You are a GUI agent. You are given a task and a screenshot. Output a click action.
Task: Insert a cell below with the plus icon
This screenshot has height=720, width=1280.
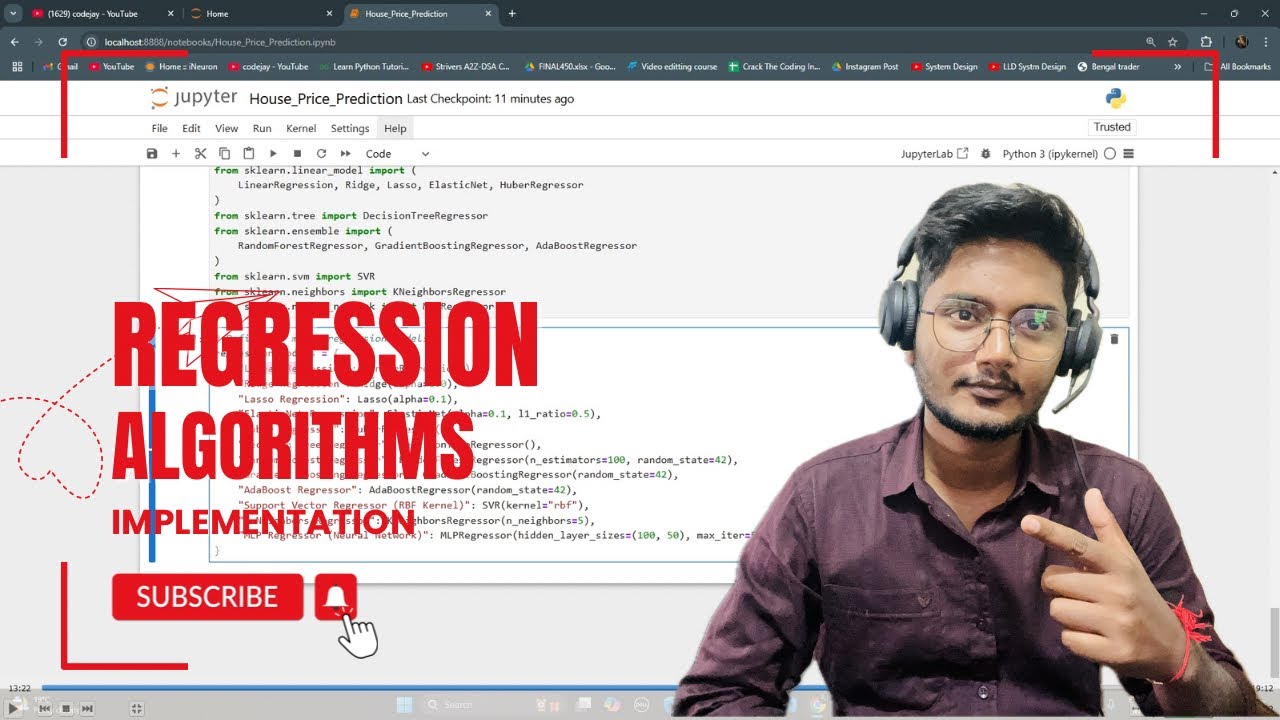(x=176, y=154)
